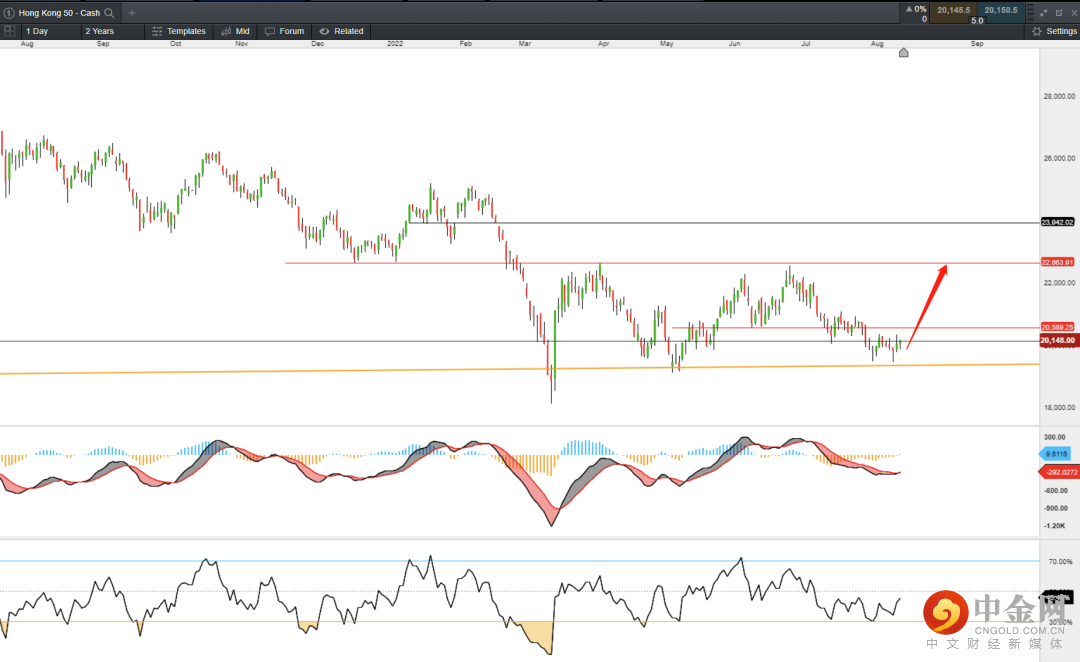Click the Settings gear icon
This screenshot has width=1080, height=662.
pyautogui.click(x=1037, y=31)
